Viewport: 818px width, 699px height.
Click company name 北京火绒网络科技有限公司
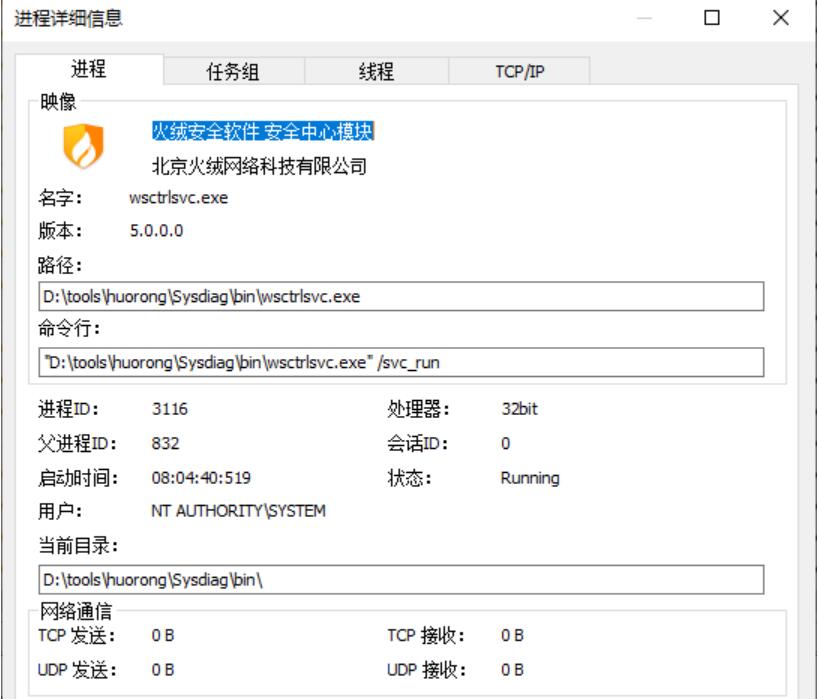coord(259,166)
